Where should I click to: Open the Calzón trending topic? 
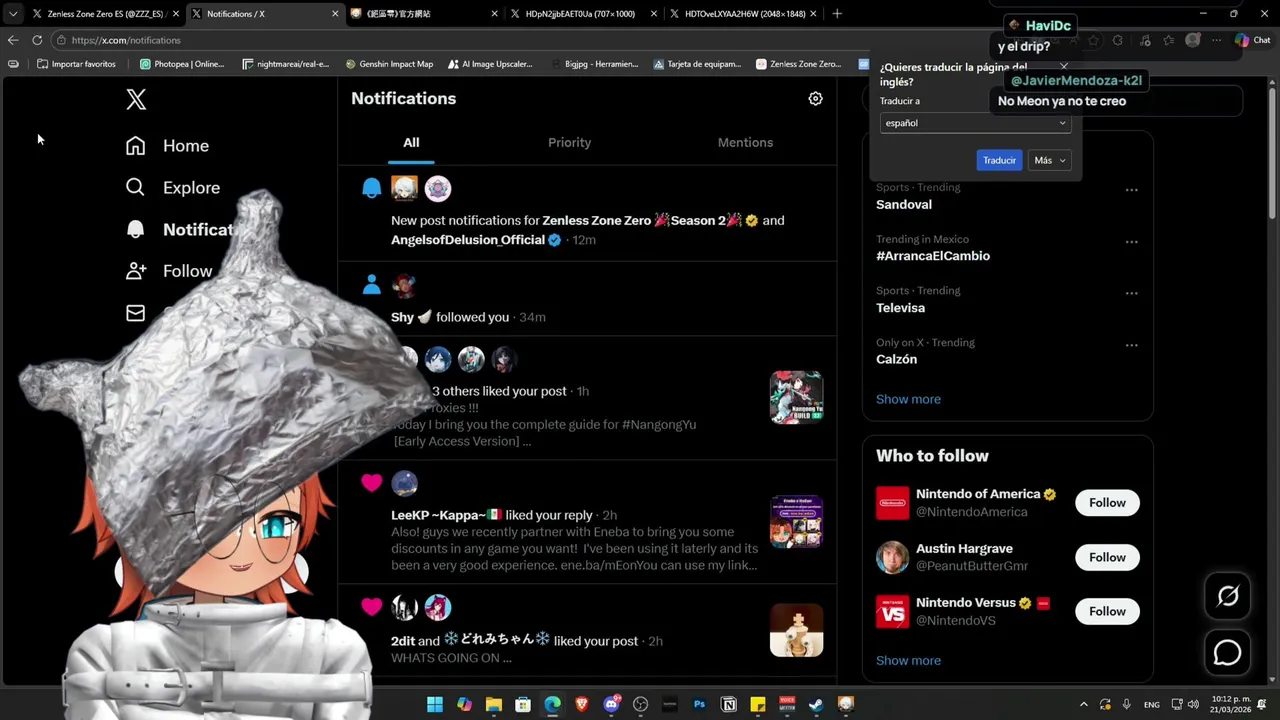[896, 359]
